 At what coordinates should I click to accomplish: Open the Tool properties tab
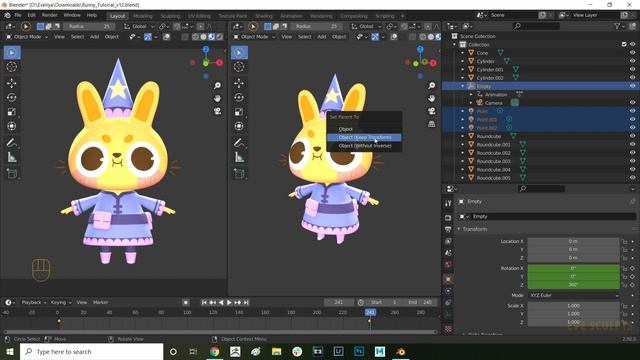click(448, 203)
